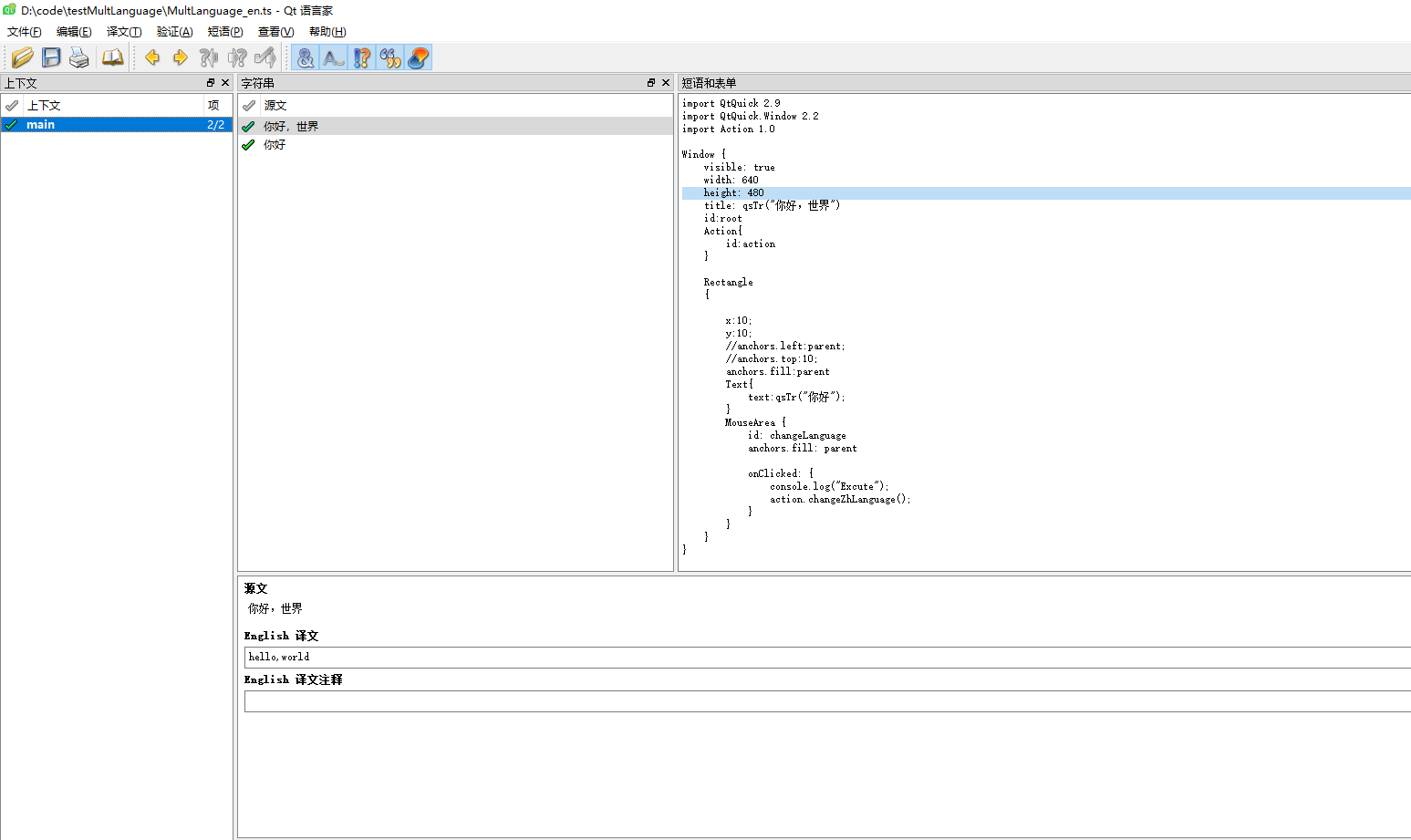Float the 上下文 dock panel
This screenshot has width=1411, height=840.
tap(211, 83)
